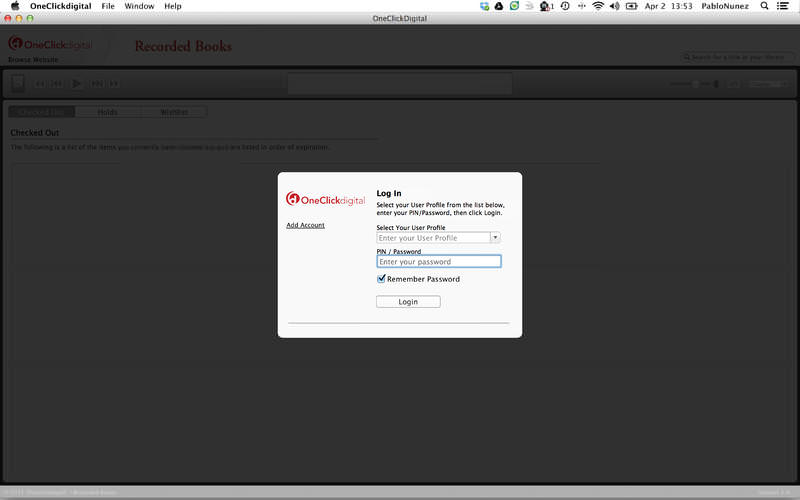Image resolution: width=800 pixels, height=500 pixels.
Task: Click the device icon in player toolbar
Action: coord(18,83)
